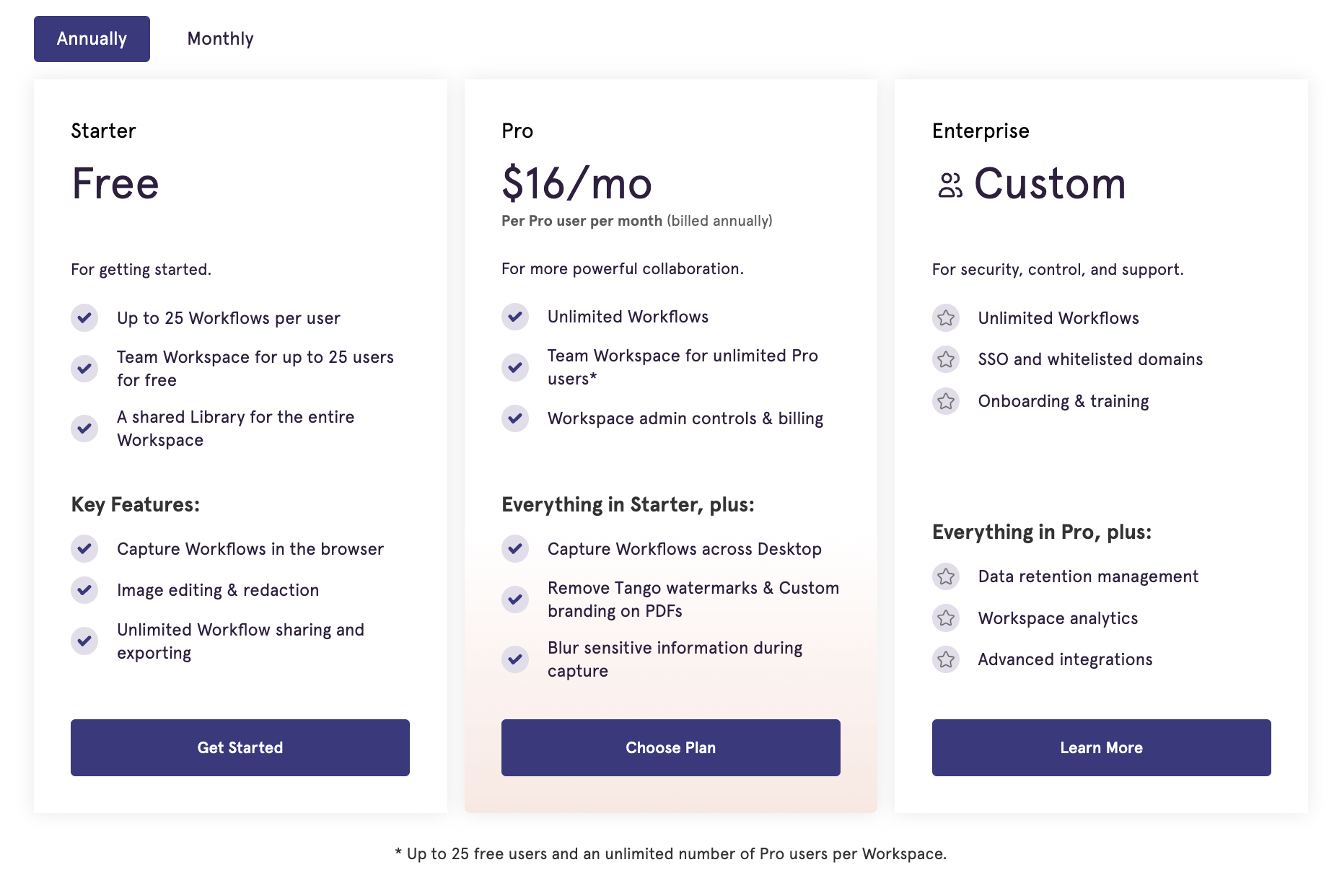Click the star beside Advanced integrations
Image resolution: width=1342 pixels, height=896 pixels.
click(946, 659)
